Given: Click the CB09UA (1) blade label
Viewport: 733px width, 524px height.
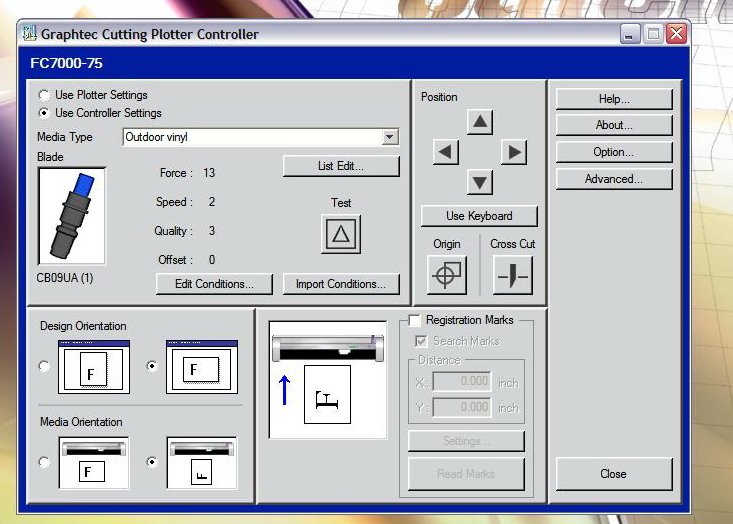Looking at the screenshot, I should pos(65,278).
